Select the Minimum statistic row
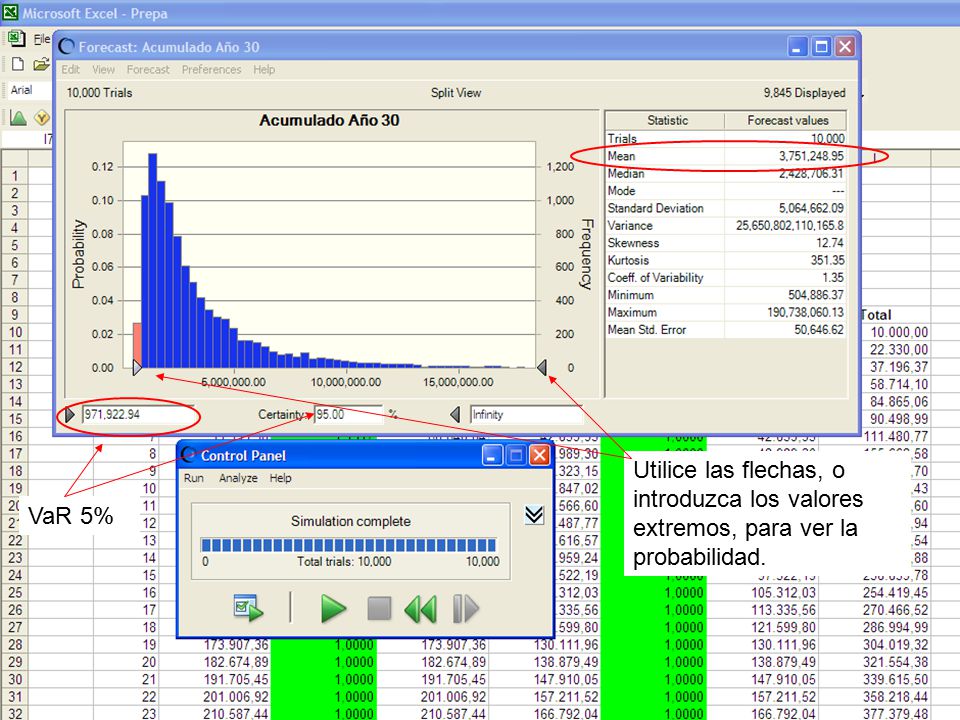Image resolution: width=960 pixels, height=720 pixels. 726,295
